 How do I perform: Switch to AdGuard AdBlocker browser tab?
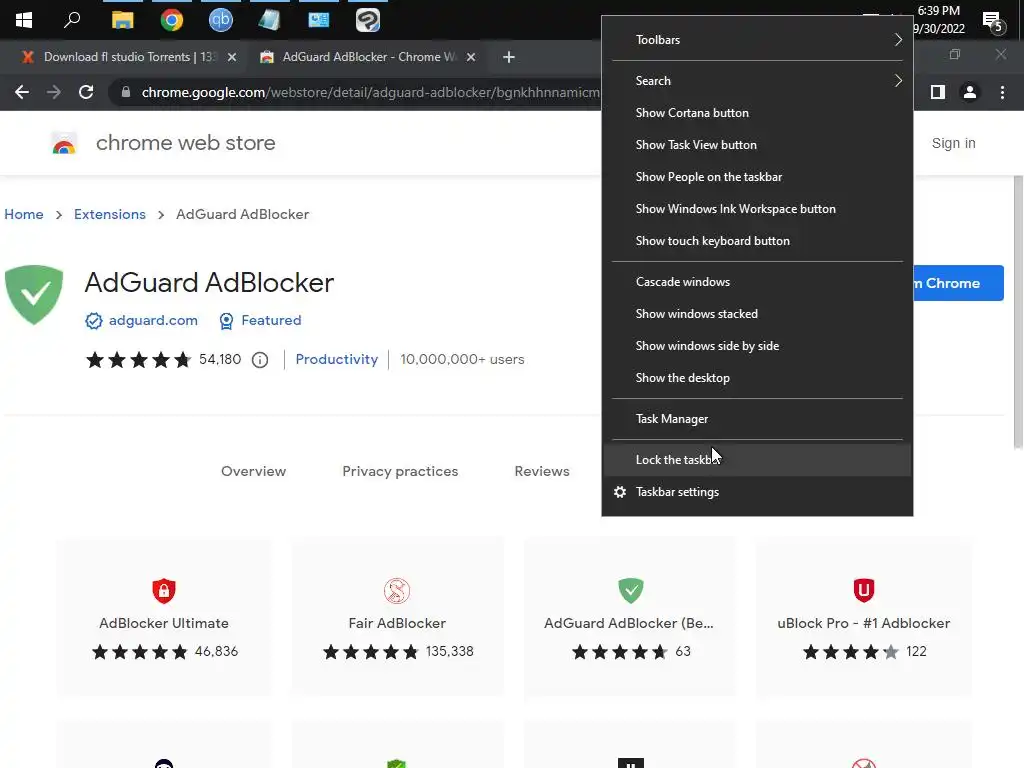(x=369, y=57)
